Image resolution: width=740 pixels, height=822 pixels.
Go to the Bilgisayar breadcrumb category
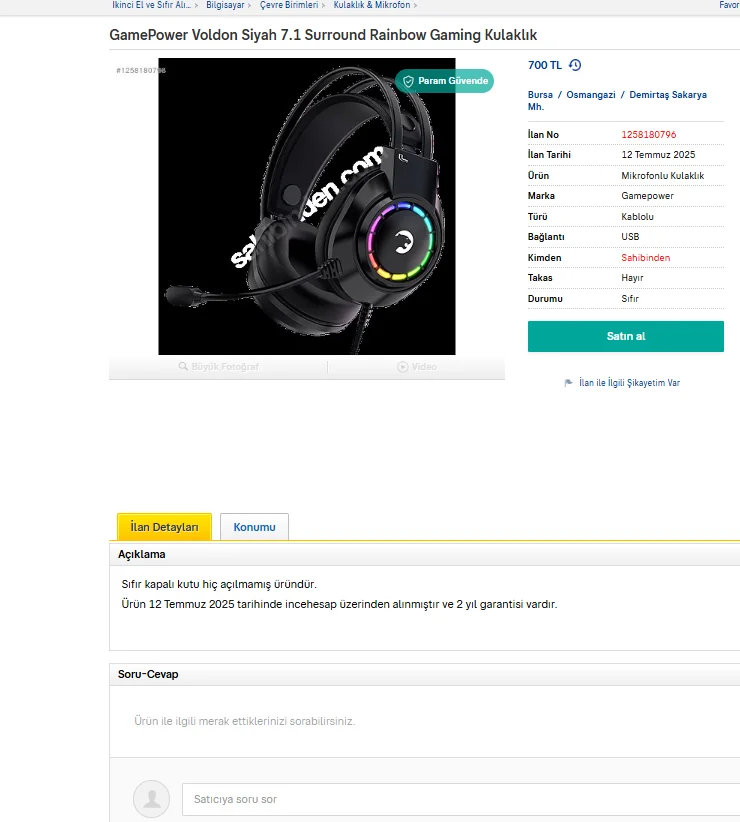point(225,5)
